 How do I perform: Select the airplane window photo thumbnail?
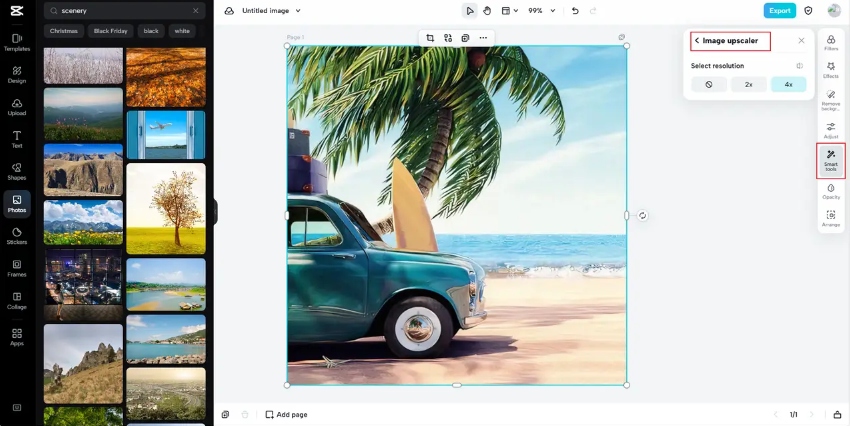click(166, 135)
